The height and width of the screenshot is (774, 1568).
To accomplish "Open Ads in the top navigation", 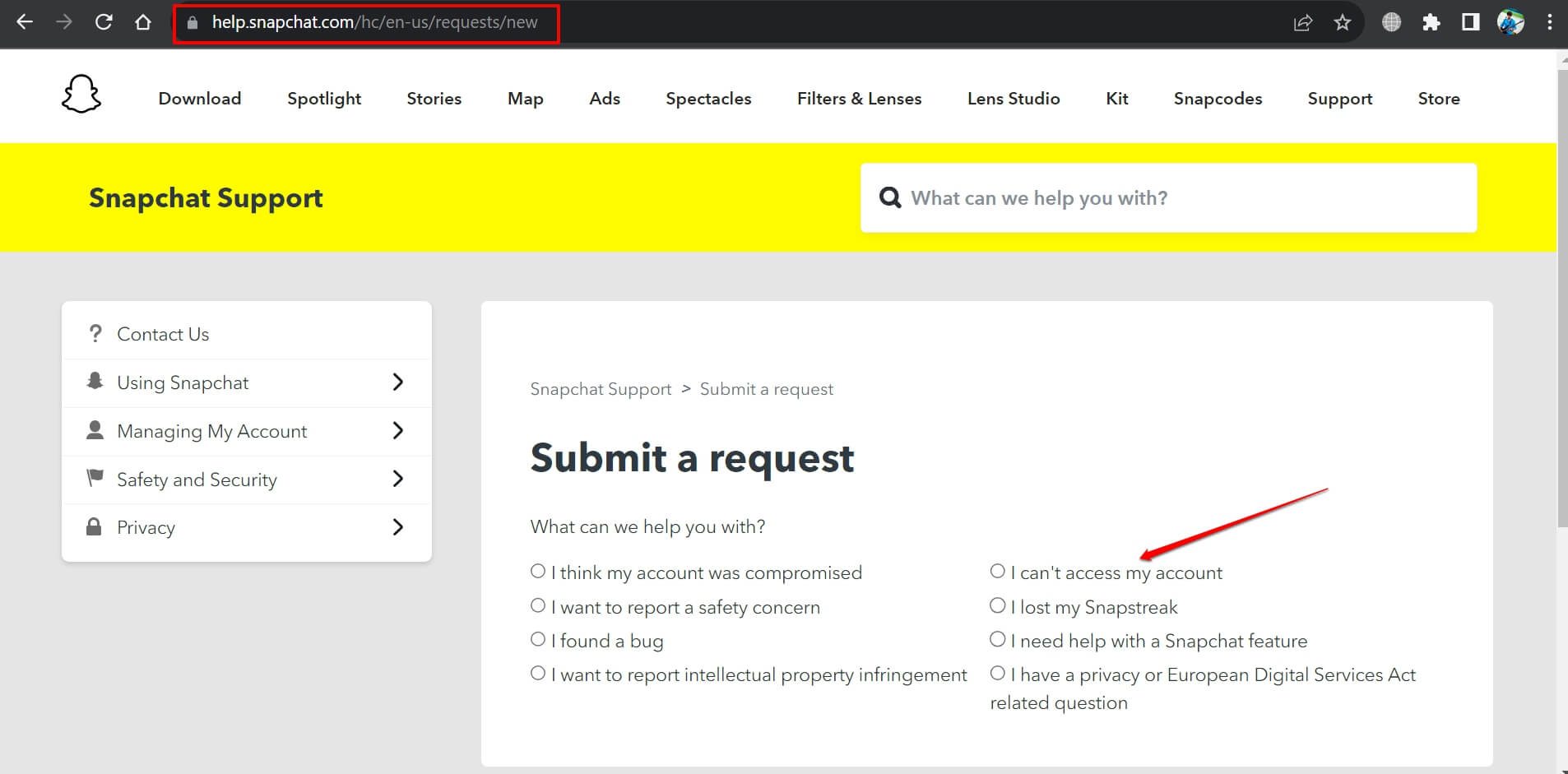I will [605, 98].
